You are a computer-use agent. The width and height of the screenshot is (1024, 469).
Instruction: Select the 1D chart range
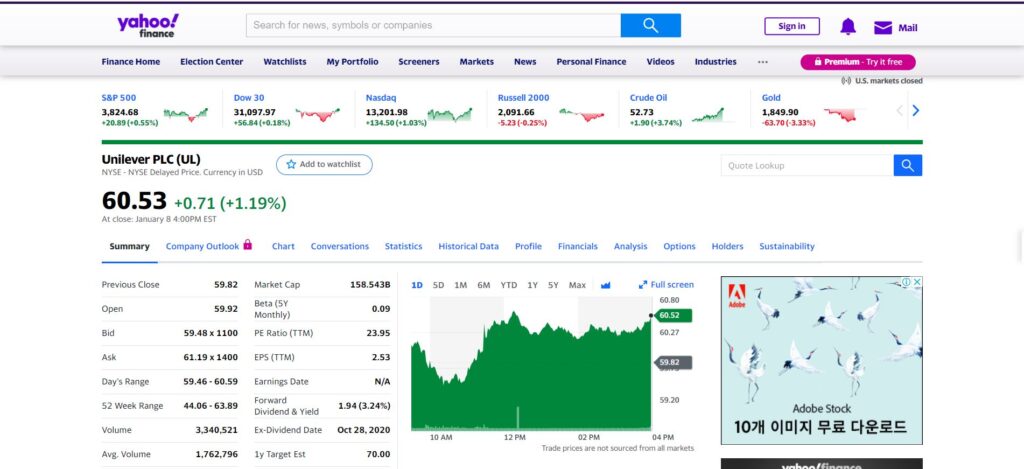pyautogui.click(x=417, y=285)
